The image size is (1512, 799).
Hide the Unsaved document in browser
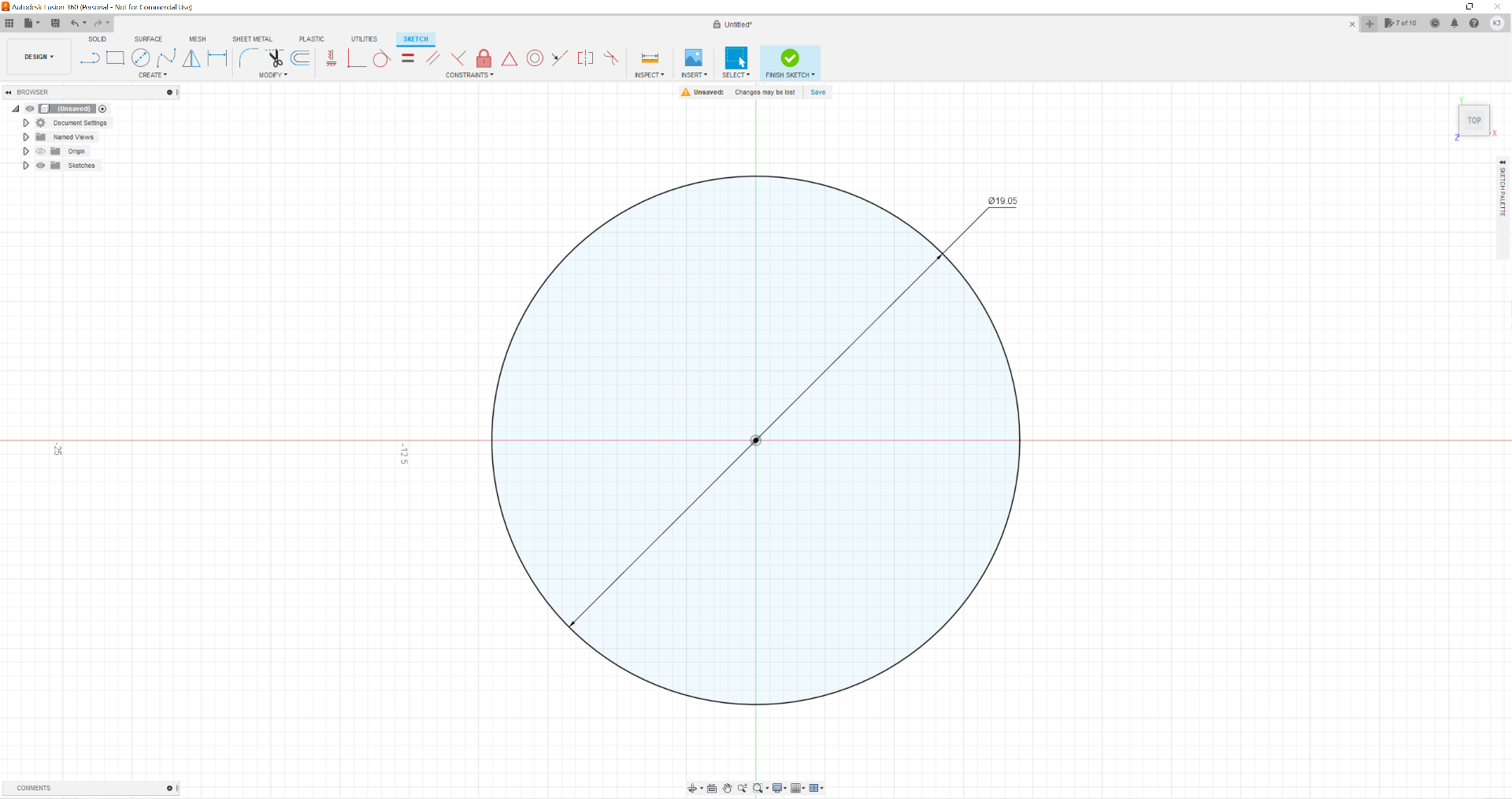tap(30, 109)
